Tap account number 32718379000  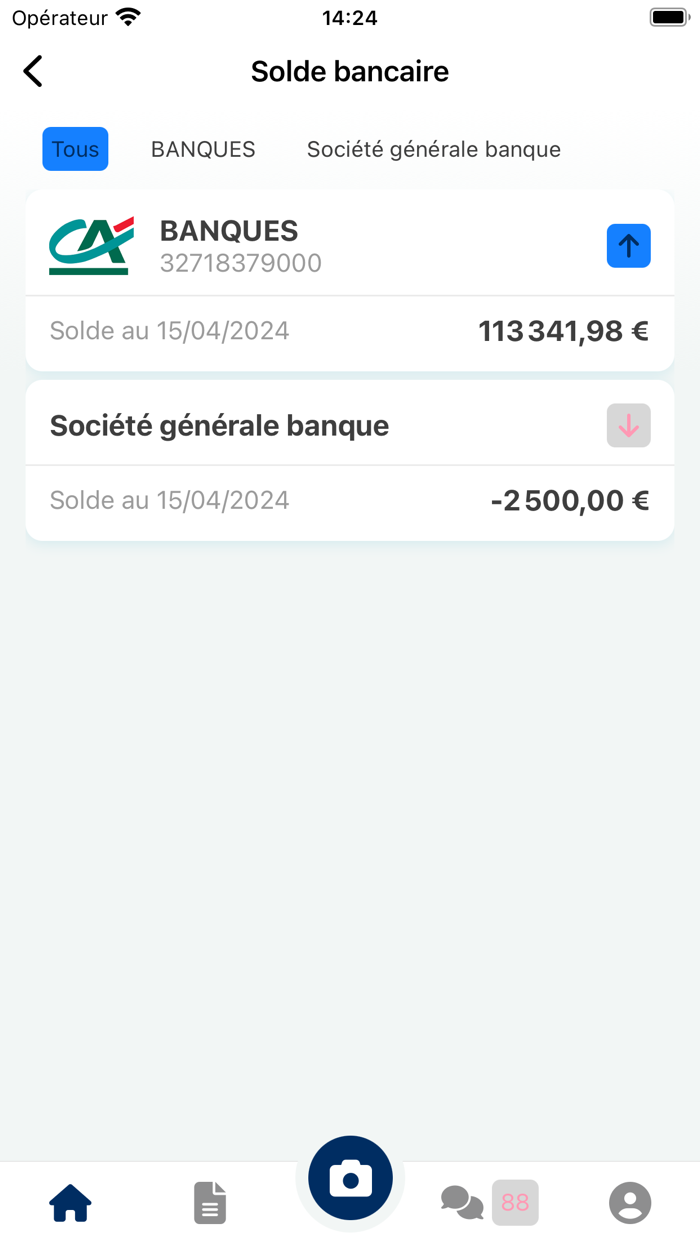pyautogui.click(x=241, y=263)
